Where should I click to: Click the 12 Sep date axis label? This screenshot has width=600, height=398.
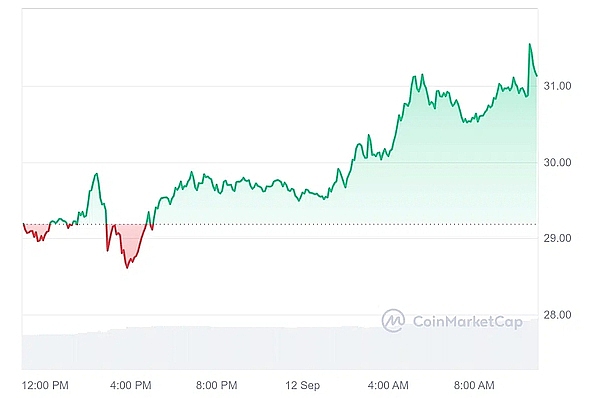click(x=302, y=385)
